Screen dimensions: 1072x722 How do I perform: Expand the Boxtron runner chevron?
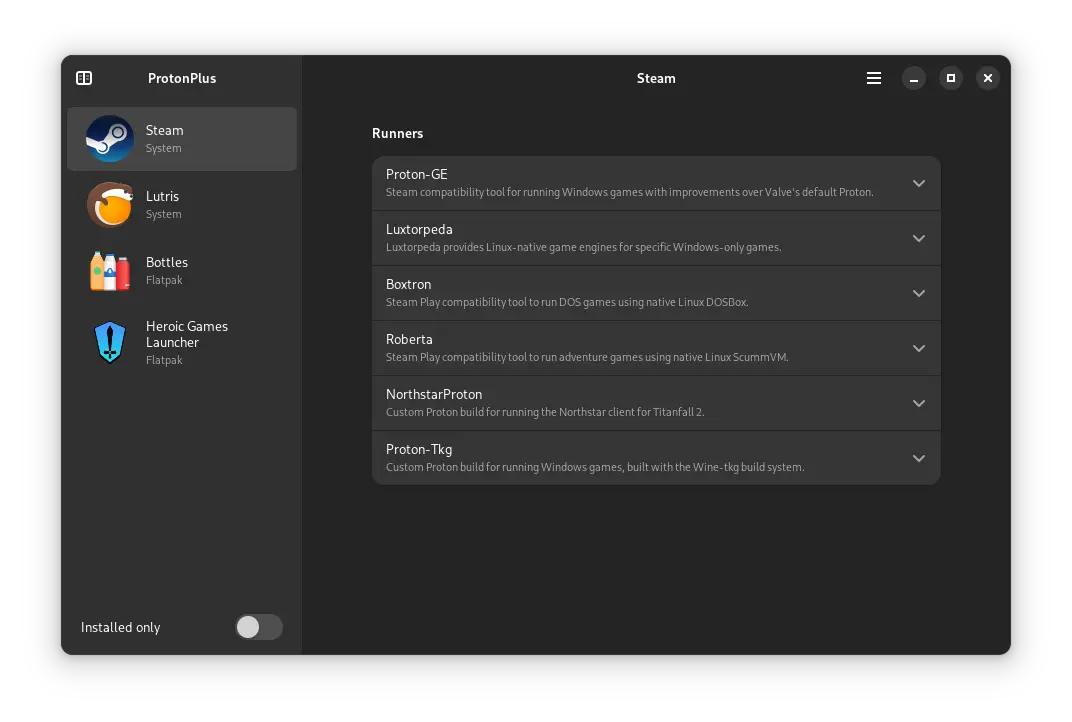click(919, 293)
